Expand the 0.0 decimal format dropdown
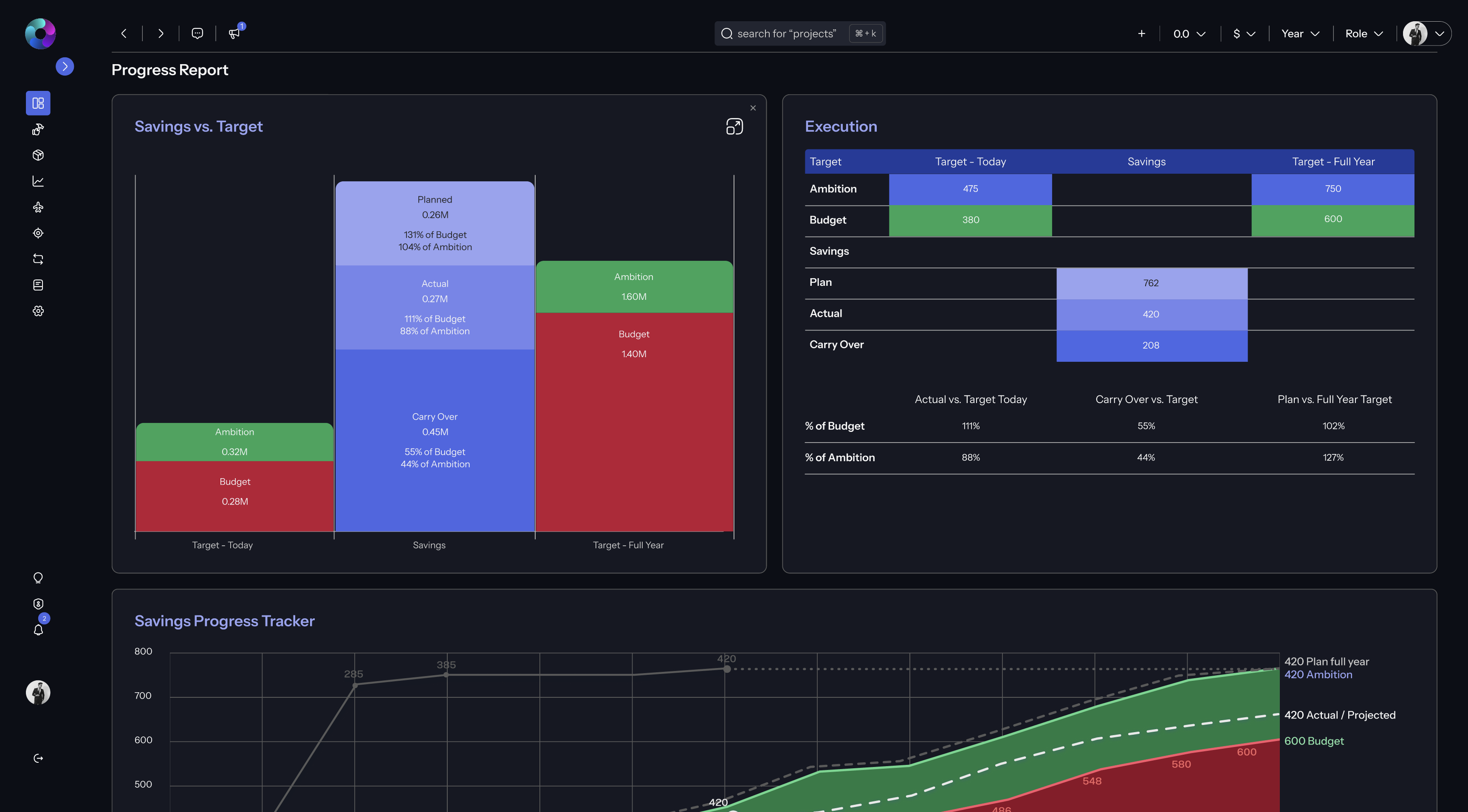The image size is (1468, 812). [x=1189, y=34]
